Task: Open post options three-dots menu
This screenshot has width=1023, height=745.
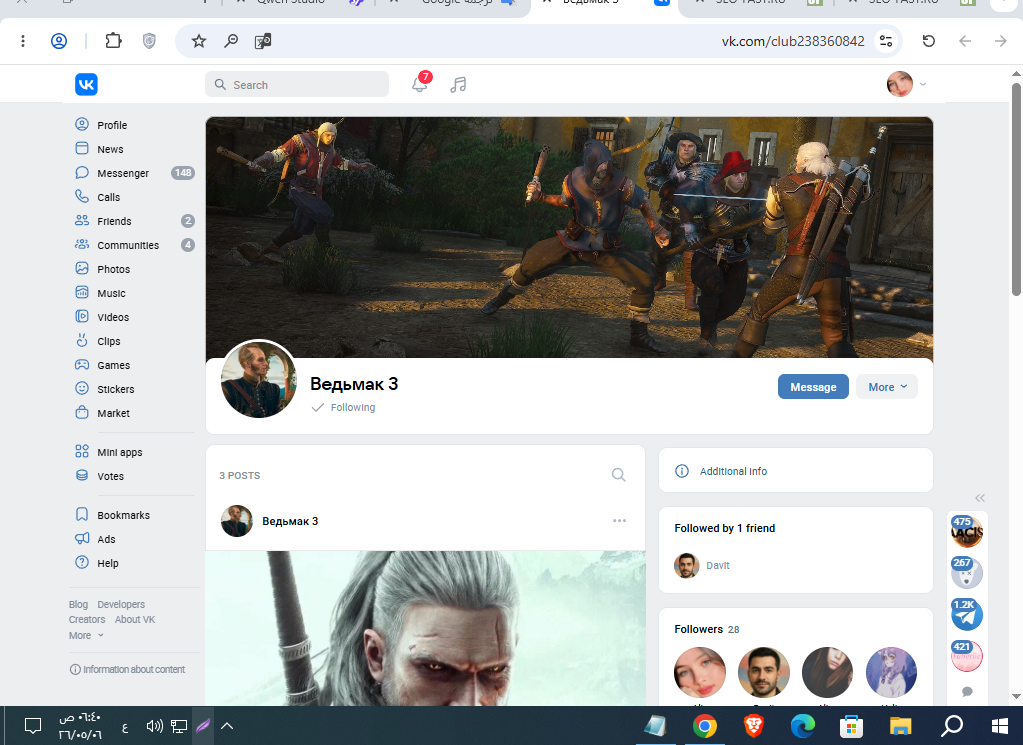Action: coord(619,521)
